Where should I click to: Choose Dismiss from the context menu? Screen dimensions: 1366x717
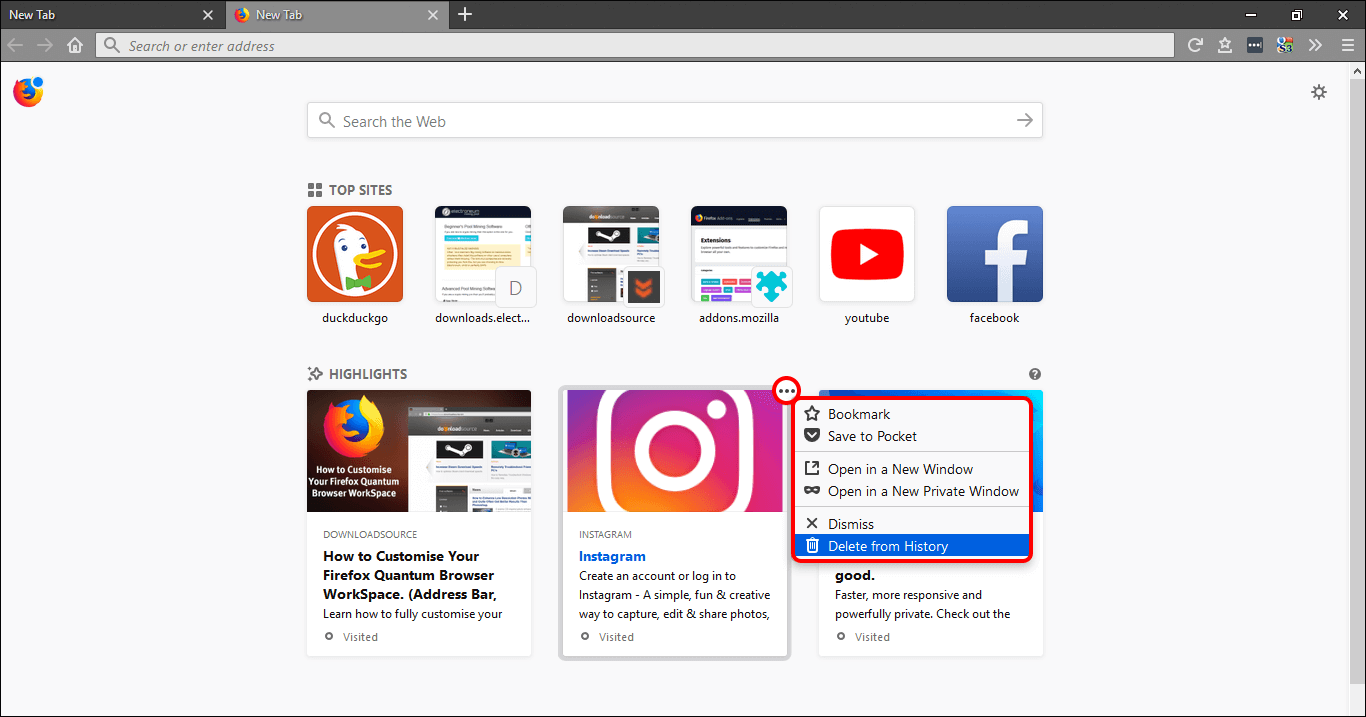coord(913,524)
